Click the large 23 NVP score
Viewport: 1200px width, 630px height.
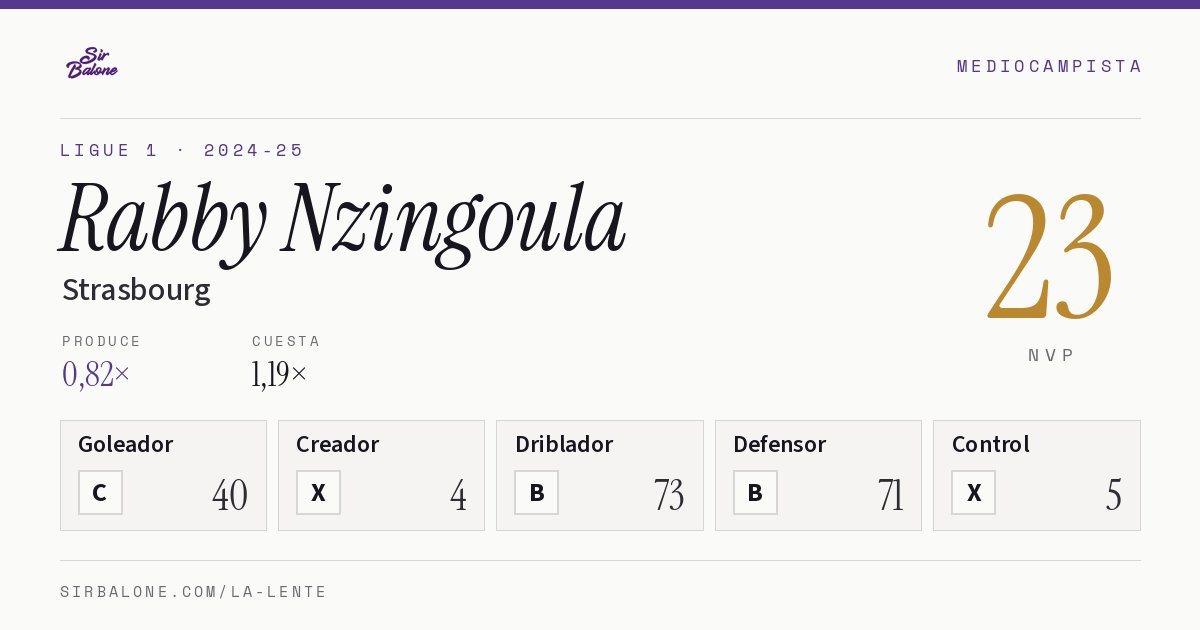1050,255
